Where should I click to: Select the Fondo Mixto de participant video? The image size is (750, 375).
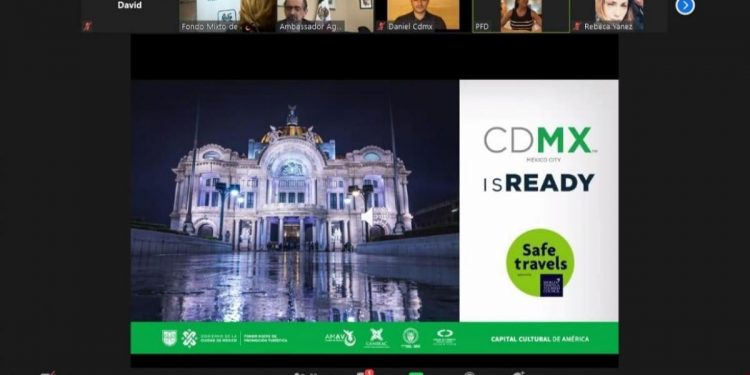pyautogui.click(x=227, y=16)
